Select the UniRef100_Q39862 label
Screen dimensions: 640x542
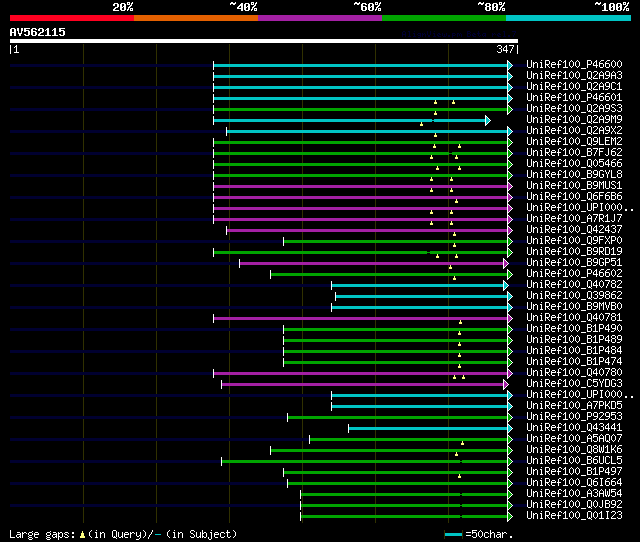pyautogui.click(x=574, y=296)
